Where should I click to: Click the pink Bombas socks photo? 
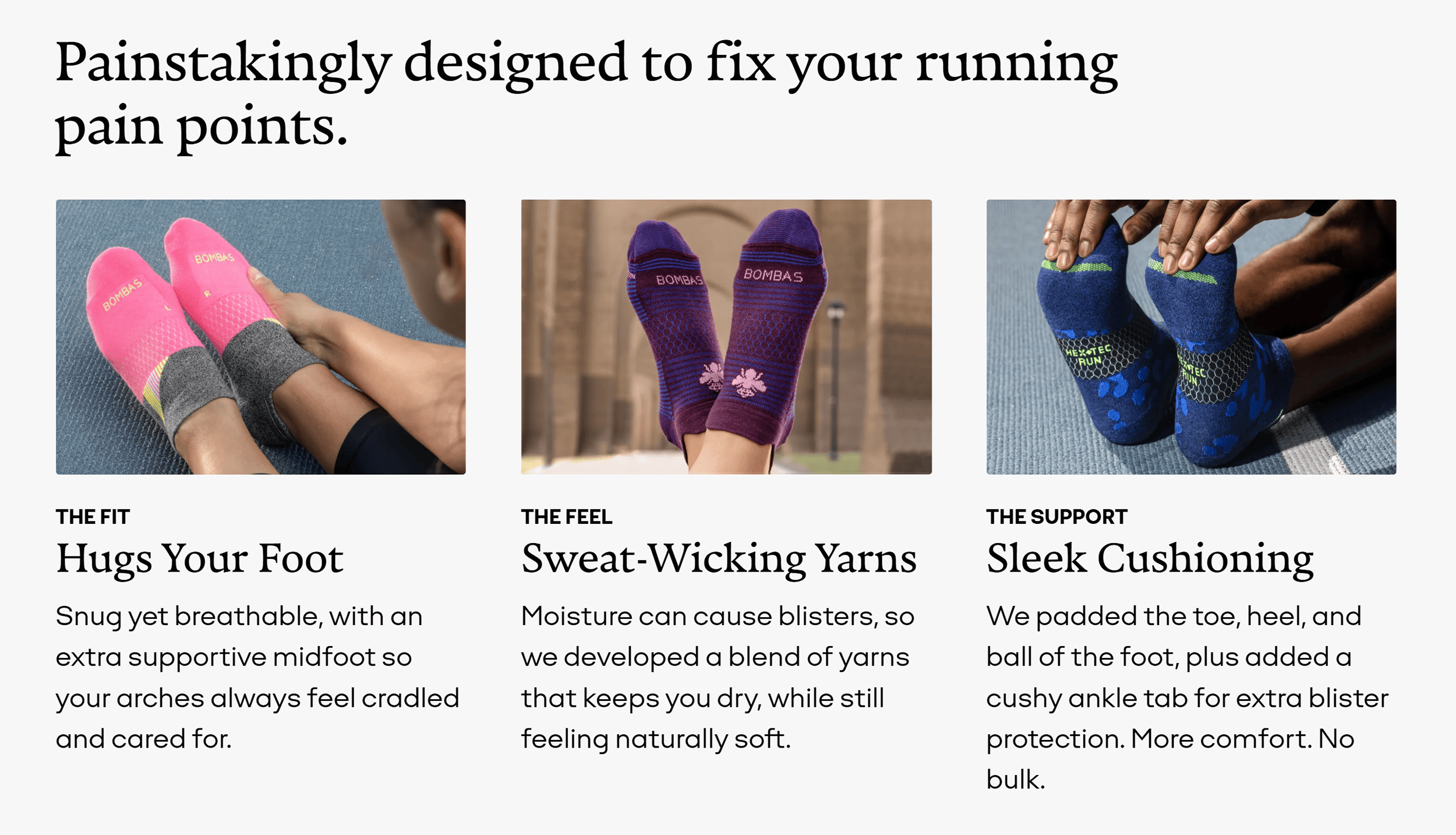coord(260,336)
